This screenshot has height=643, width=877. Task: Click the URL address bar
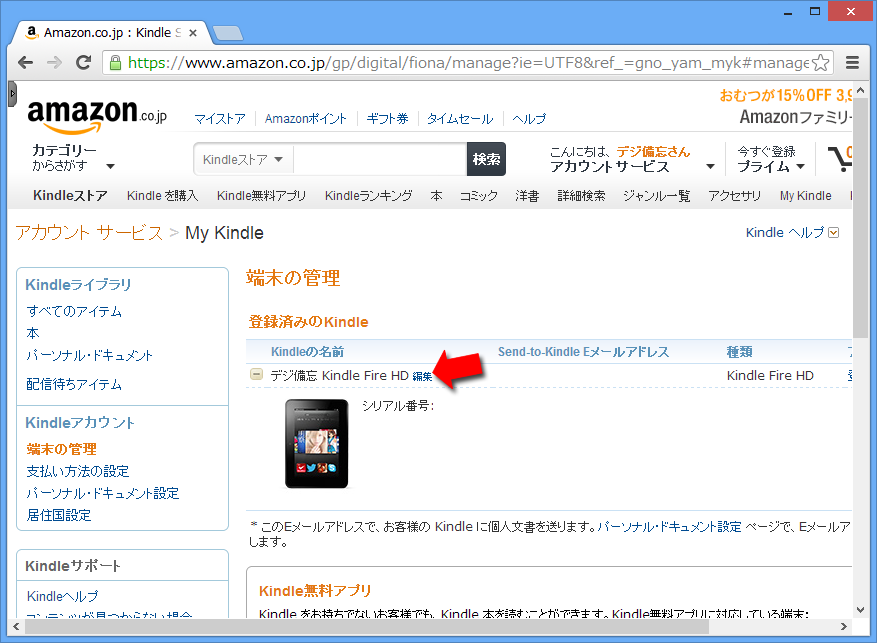click(468, 63)
